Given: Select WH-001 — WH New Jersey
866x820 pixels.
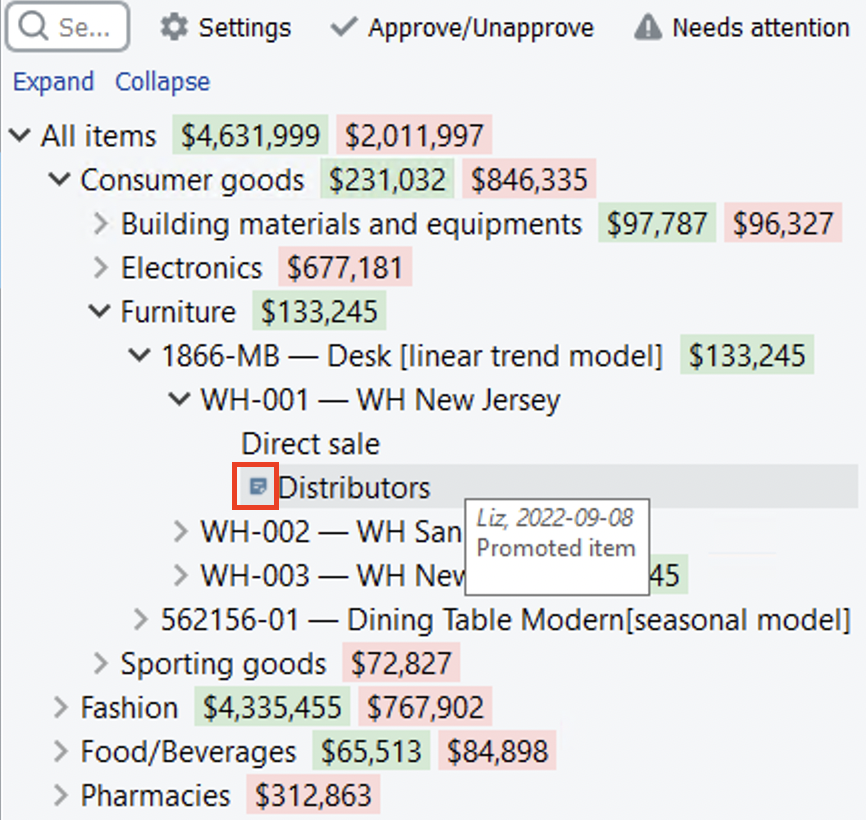Looking at the screenshot, I should (x=380, y=400).
